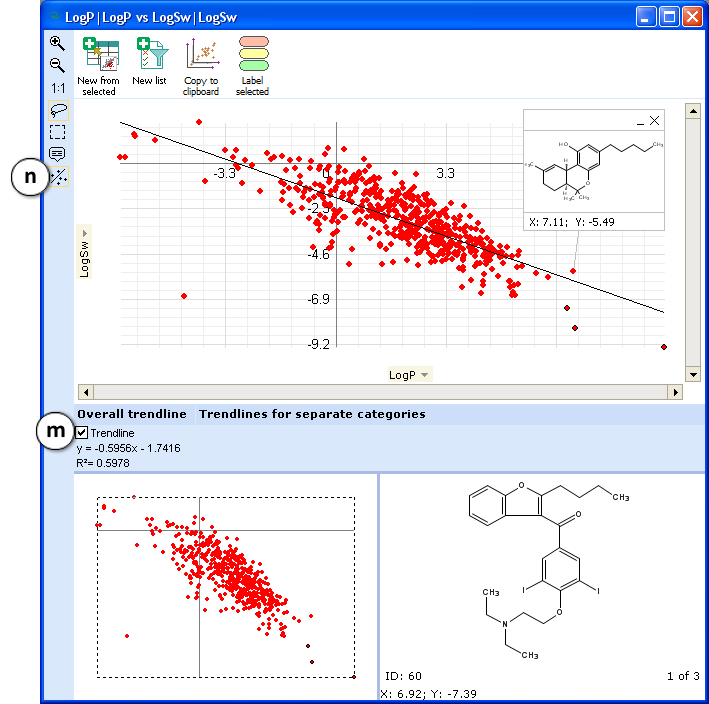Uncheck the Trendline checkbox
The width and height of the screenshot is (709, 704).
coord(82,433)
